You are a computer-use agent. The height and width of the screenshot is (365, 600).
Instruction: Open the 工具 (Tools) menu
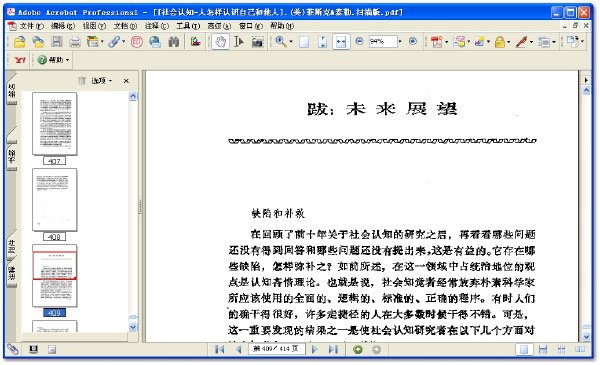(188, 26)
